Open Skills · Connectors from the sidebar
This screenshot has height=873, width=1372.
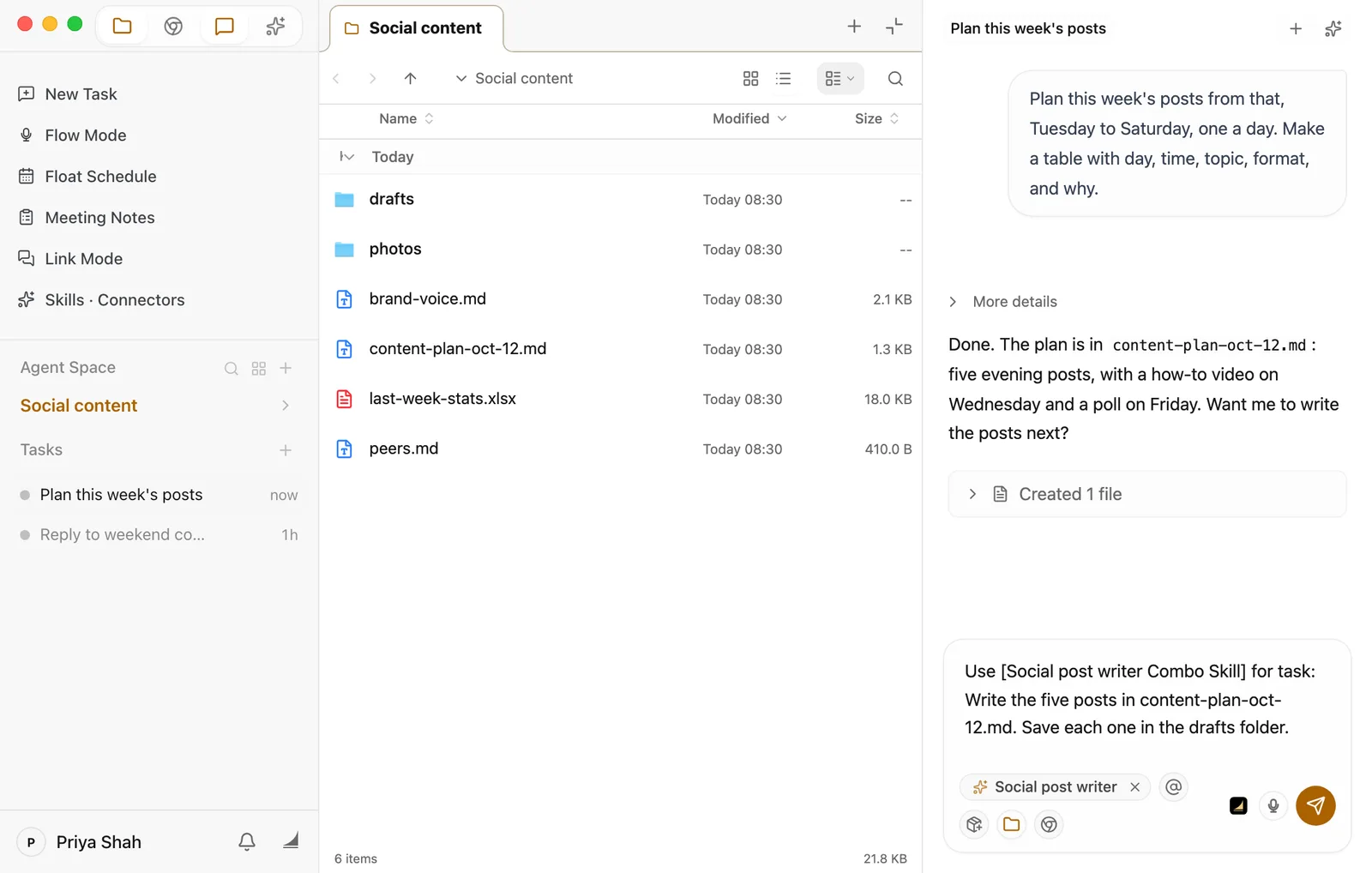tap(102, 300)
